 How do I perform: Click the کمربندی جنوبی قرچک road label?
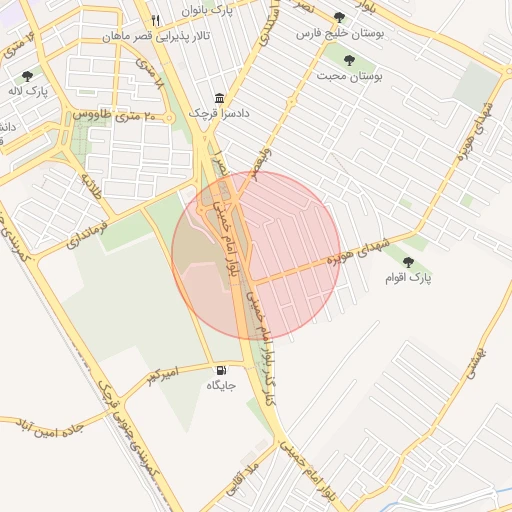click(x=127, y=429)
